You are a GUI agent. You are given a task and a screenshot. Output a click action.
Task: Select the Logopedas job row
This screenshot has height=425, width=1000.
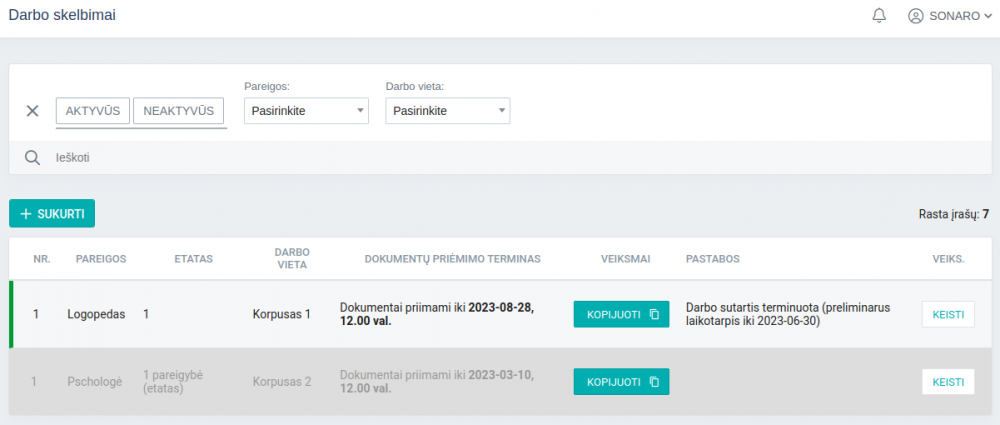pos(96,314)
